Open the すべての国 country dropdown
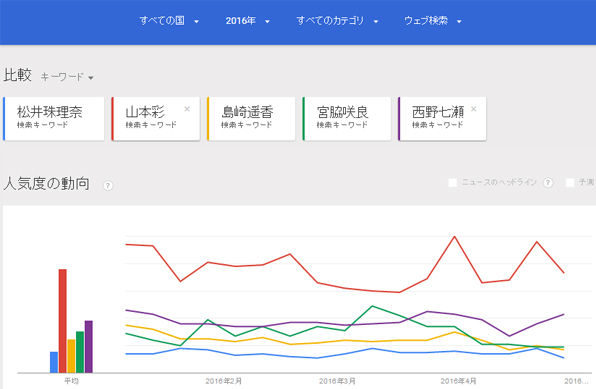This screenshot has height=389, width=596. tap(169, 21)
